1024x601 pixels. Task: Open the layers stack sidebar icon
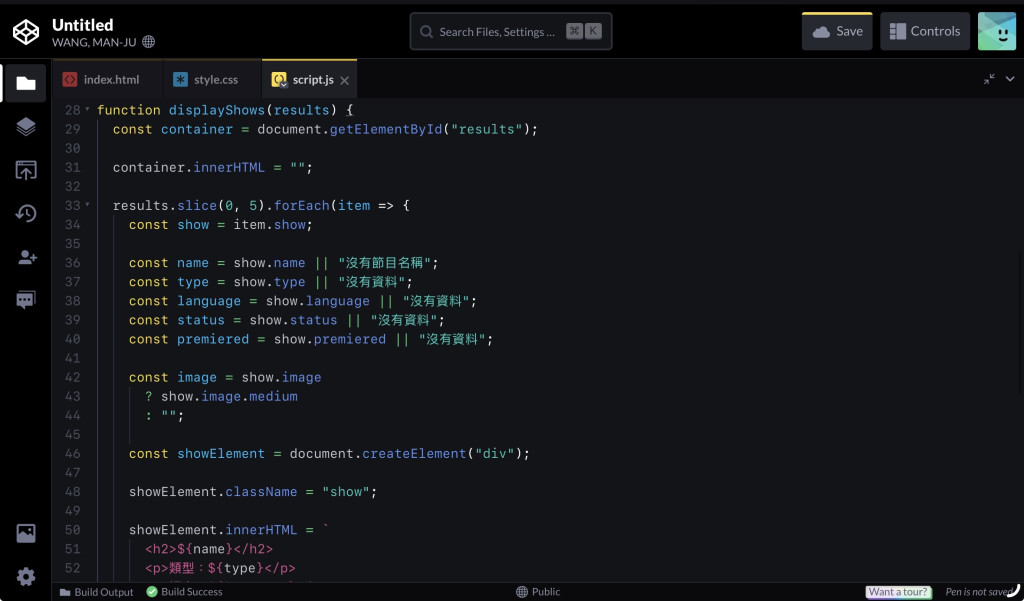[x=25, y=126]
